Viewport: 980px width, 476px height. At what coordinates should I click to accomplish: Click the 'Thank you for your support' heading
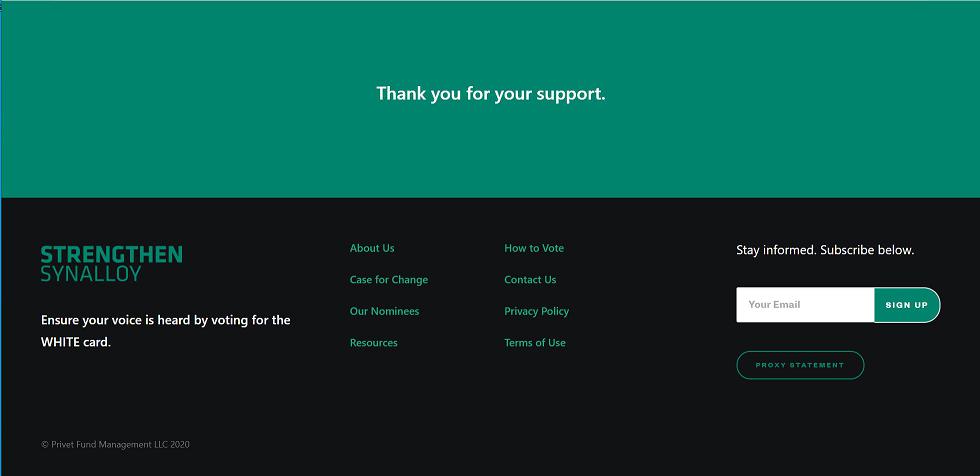click(490, 94)
